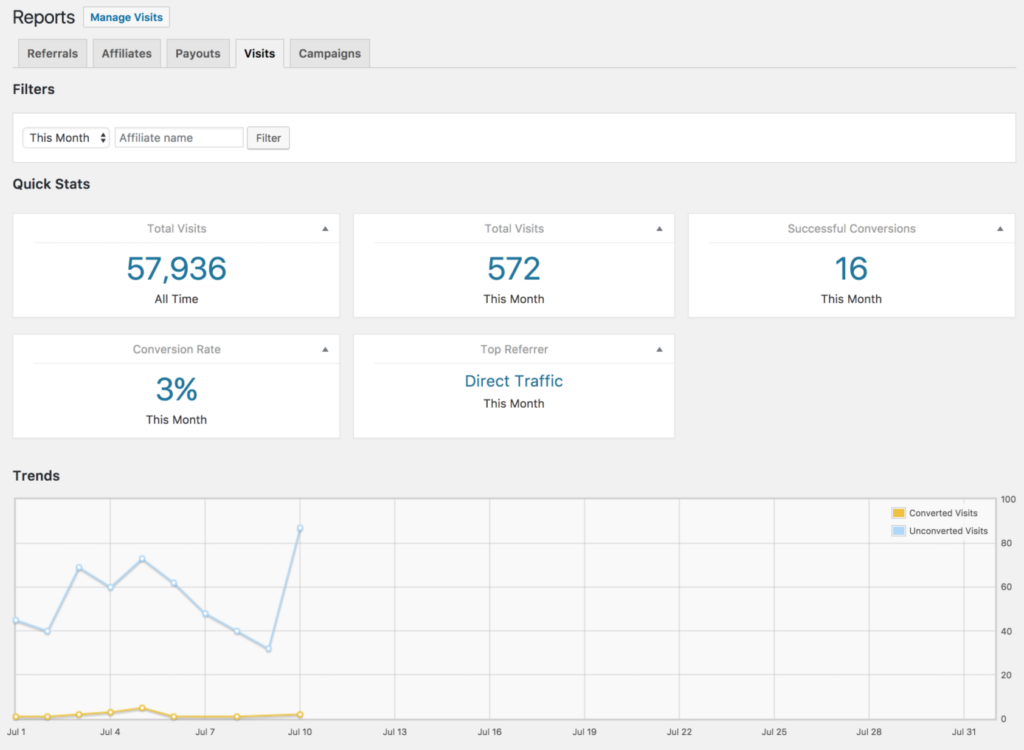The image size is (1024, 750).
Task: Click the Converted Visits legend label
Action: [943, 513]
